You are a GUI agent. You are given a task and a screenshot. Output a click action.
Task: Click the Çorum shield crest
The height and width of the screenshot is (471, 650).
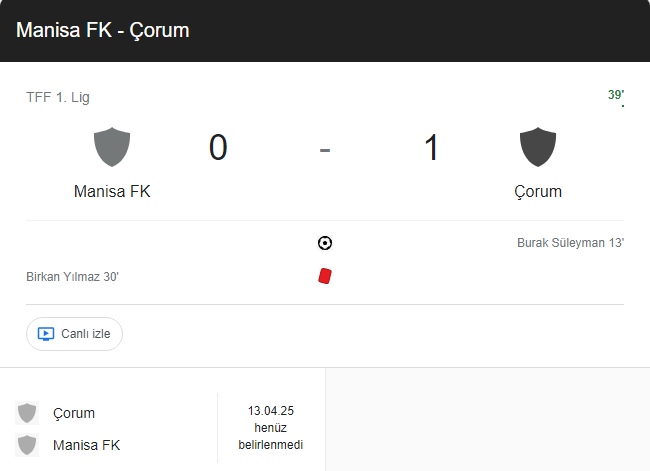(x=538, y=147)
